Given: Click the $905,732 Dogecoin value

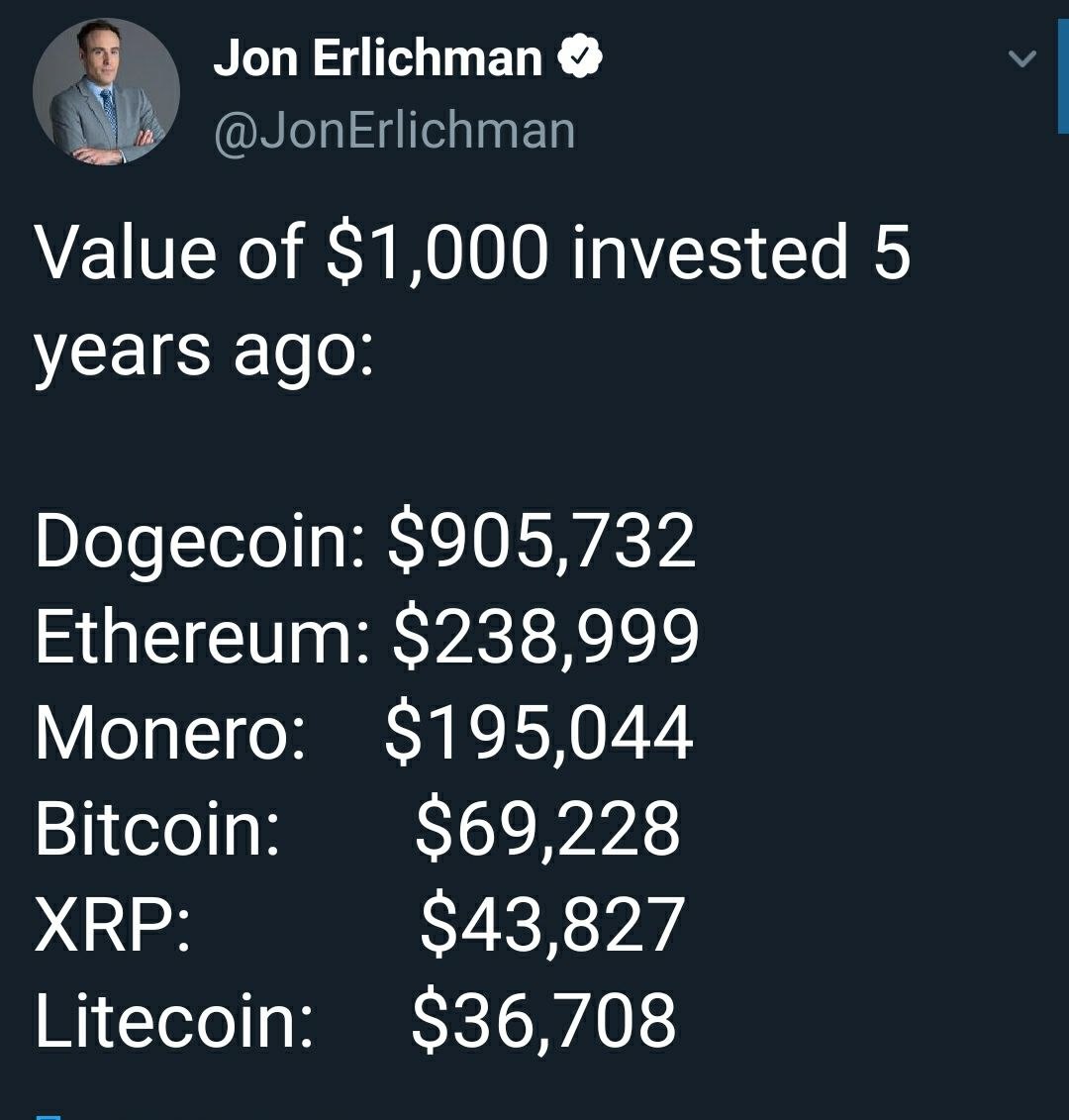Looking at the screenshot, I should 542,543.
